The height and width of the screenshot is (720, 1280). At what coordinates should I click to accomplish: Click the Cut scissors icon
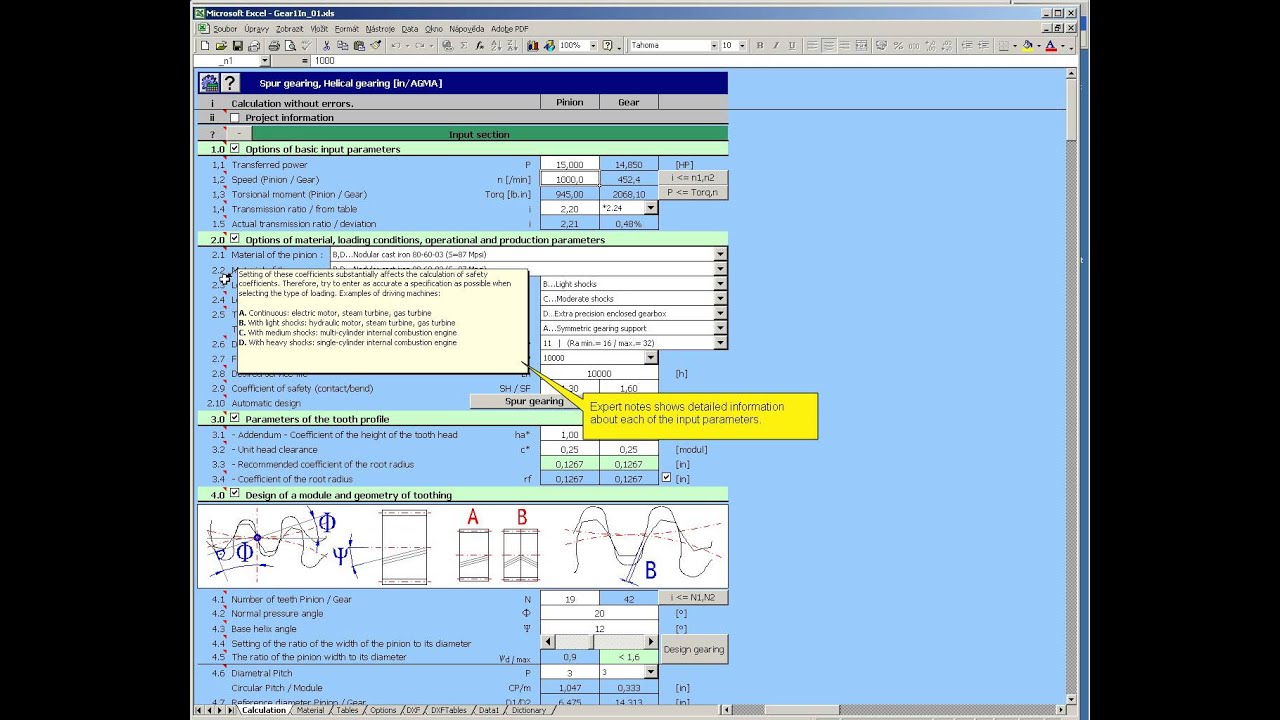[x=325, y=45]
